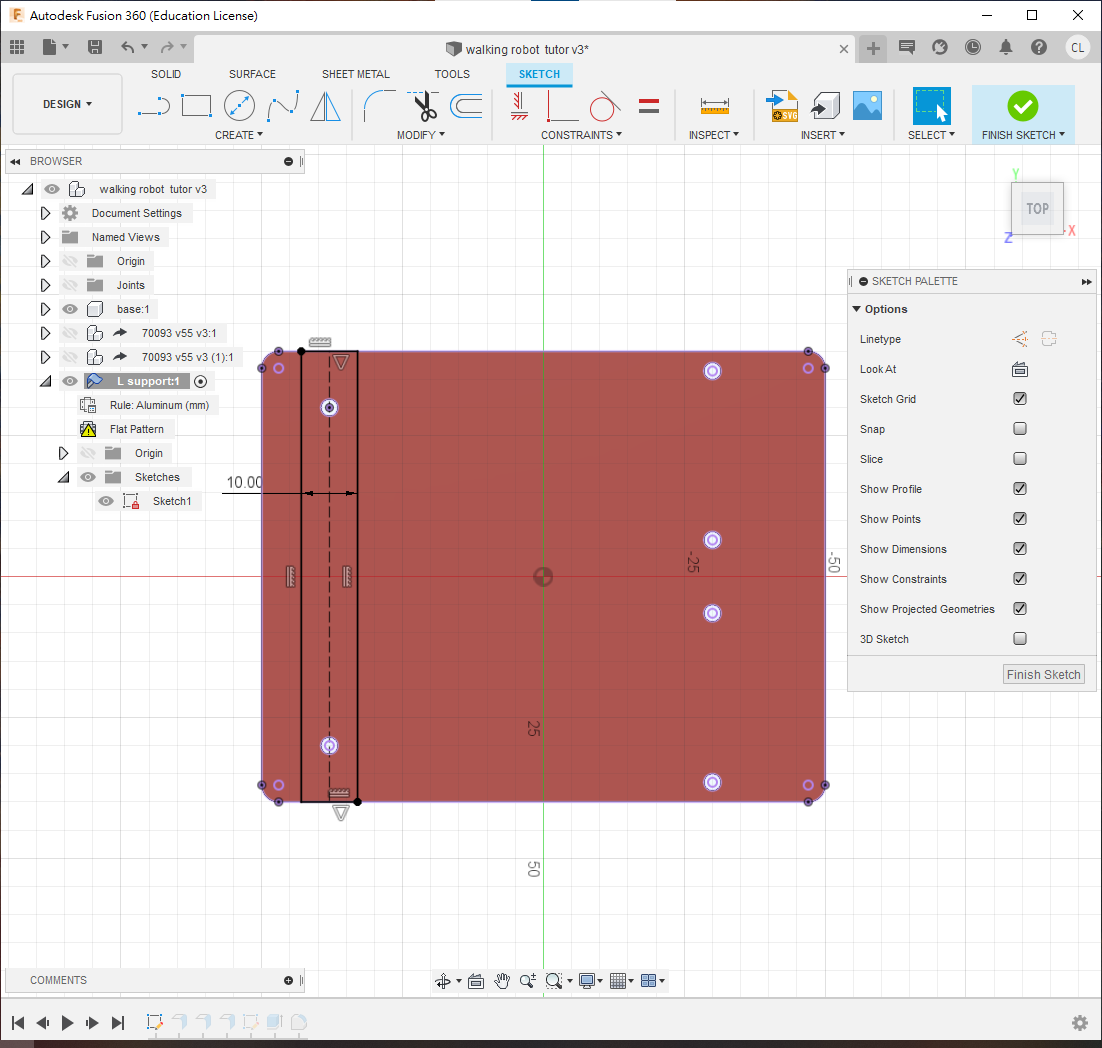Select the Line sketch tool

(x=153, y=105)
